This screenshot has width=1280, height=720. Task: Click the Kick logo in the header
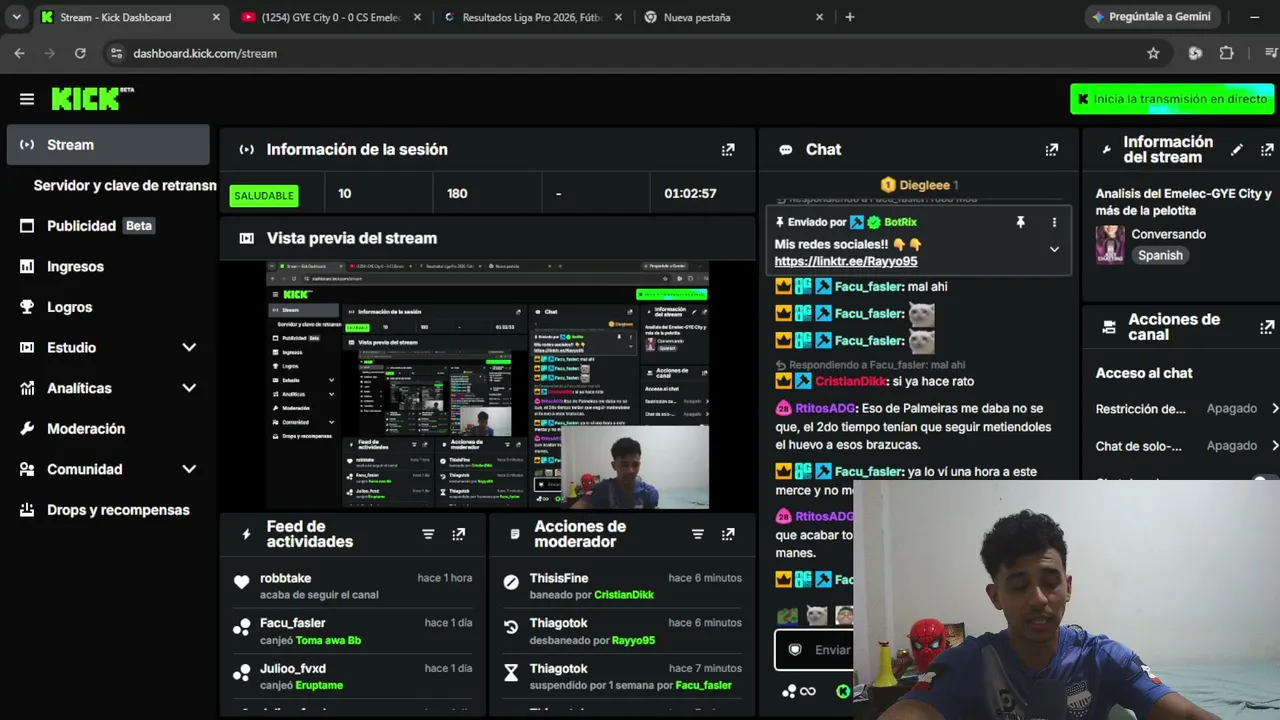tap(92, 98)
